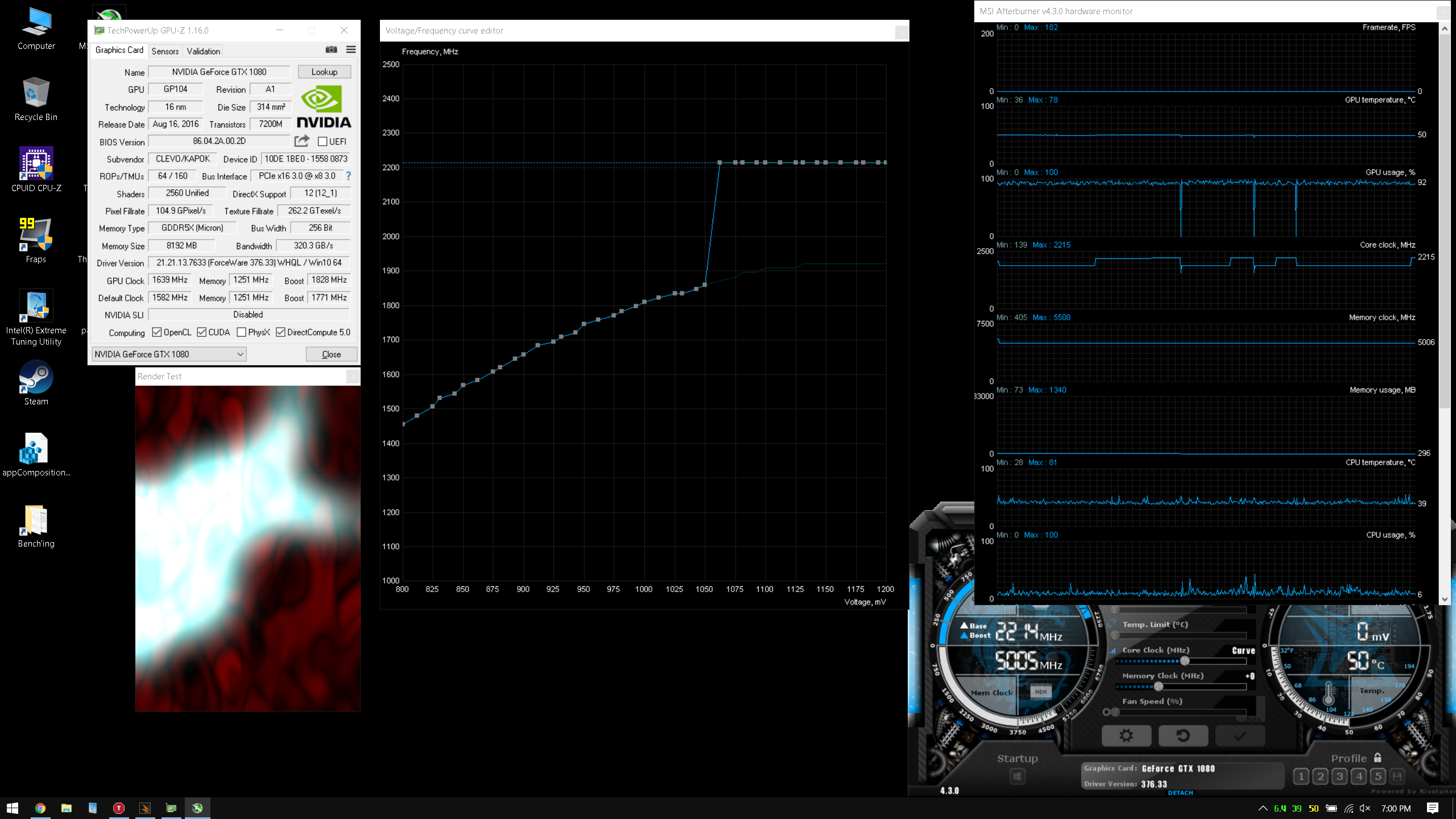Click the Driver Version field in GPU-Z
Image resolution: width=1456 pixels, height=819 pixels.
pyautogui.click(x=249, y=263)
